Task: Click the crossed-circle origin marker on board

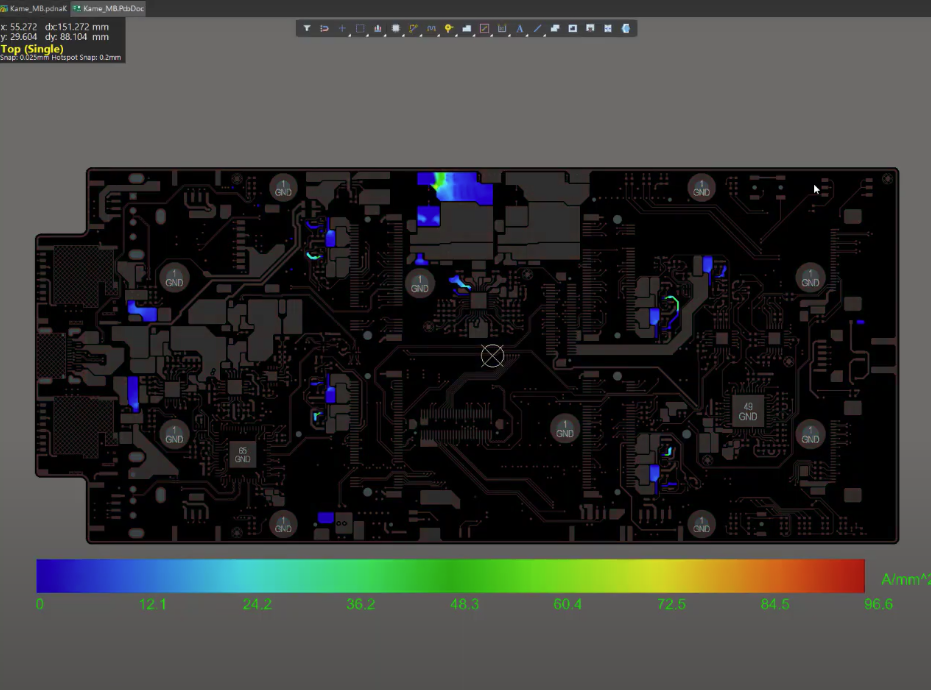Action: (x=492, y=355)
